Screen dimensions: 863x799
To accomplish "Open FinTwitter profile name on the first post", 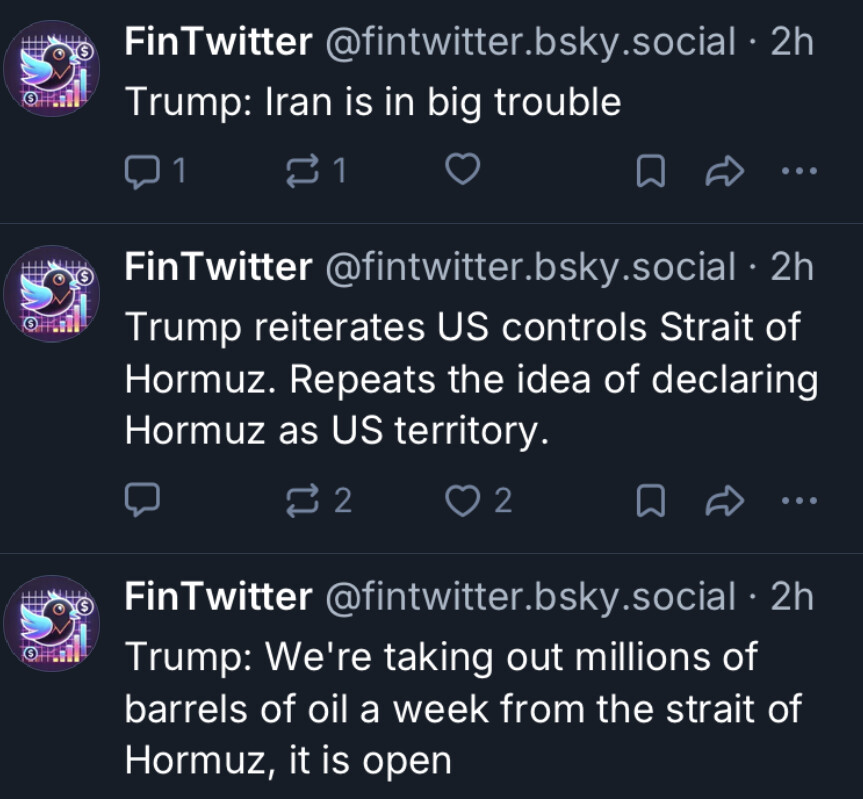I will click(x=219, y=42).
